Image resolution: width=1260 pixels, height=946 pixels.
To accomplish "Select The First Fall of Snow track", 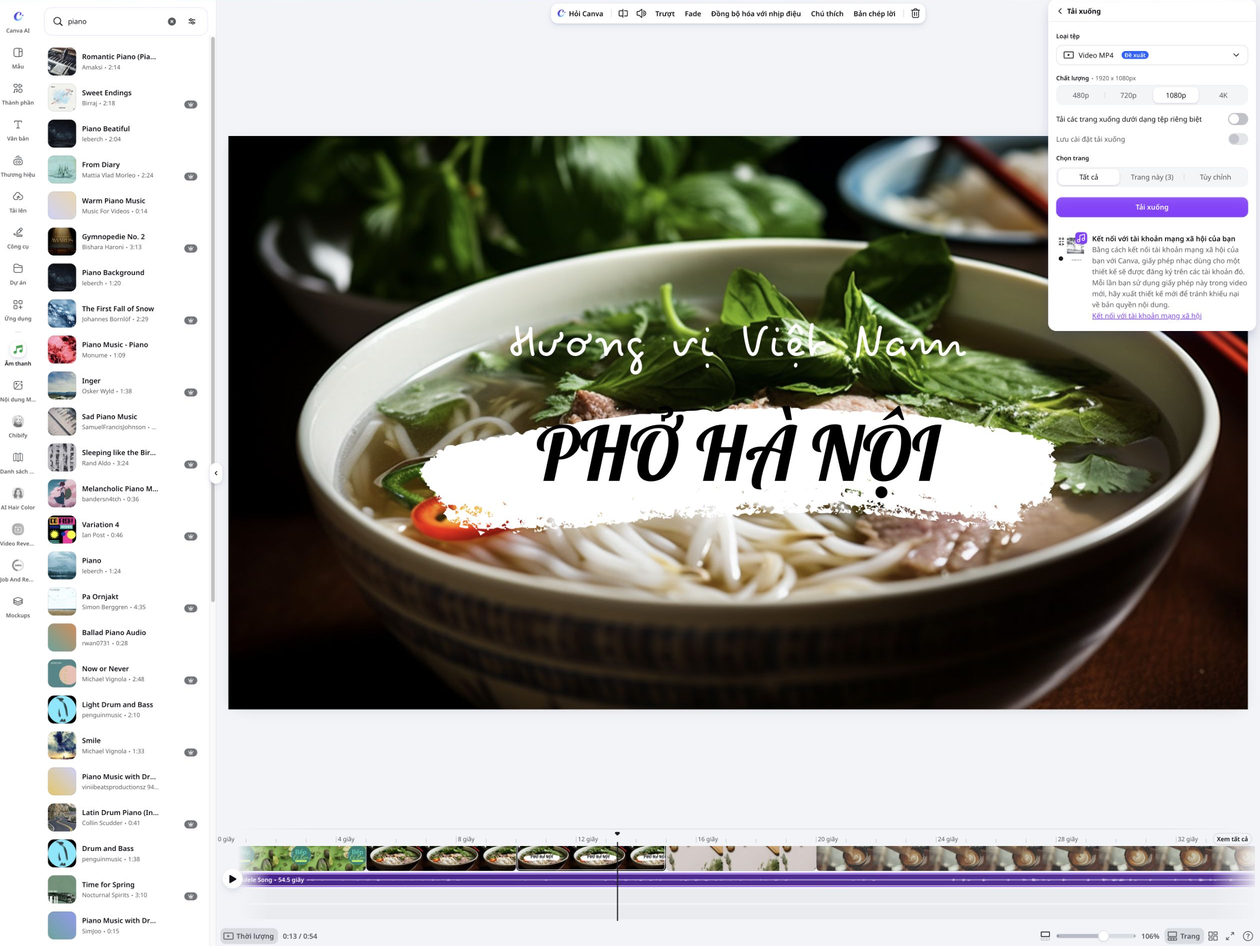I will (123, 313).
